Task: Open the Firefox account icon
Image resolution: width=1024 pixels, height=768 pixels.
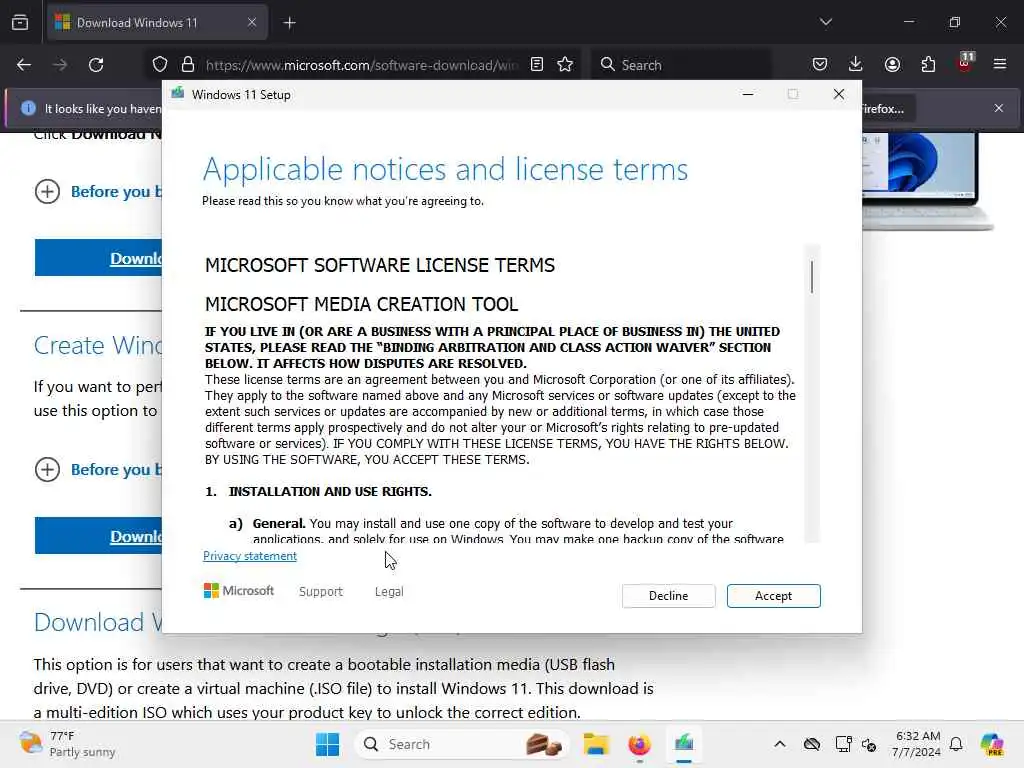Action: coord(892,64)
